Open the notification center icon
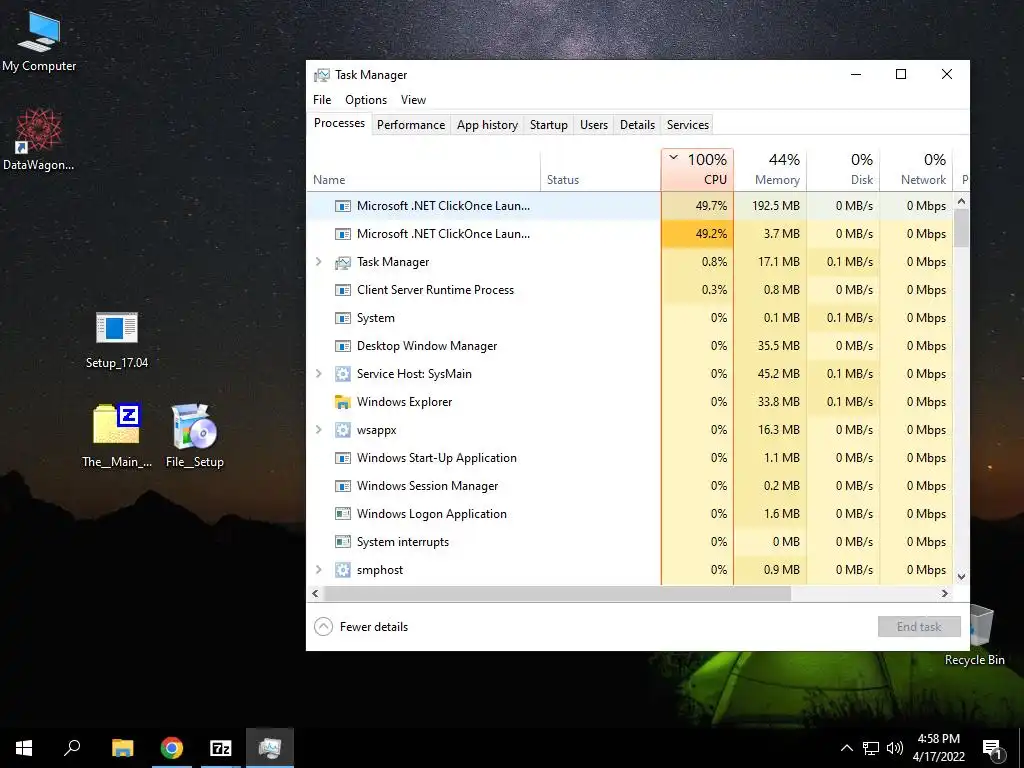This screenshot has width=1024, height=768. pyautogui.click(x=993, y=750)
